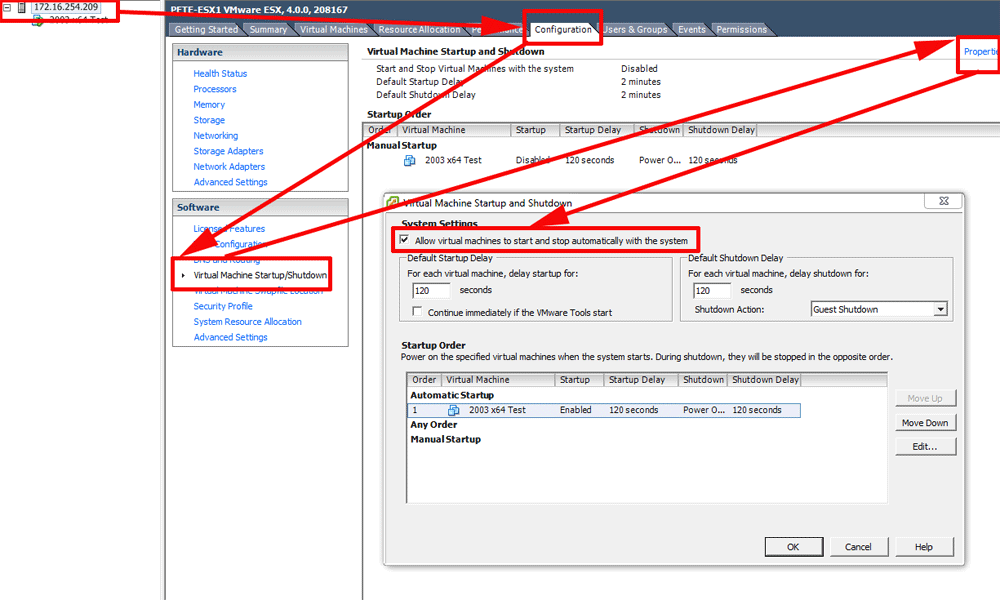This screenshot has width=1000, height=600.
Task: Click the 'Disabled' value for Start and Stop
Action: click(x=639, y=68)
